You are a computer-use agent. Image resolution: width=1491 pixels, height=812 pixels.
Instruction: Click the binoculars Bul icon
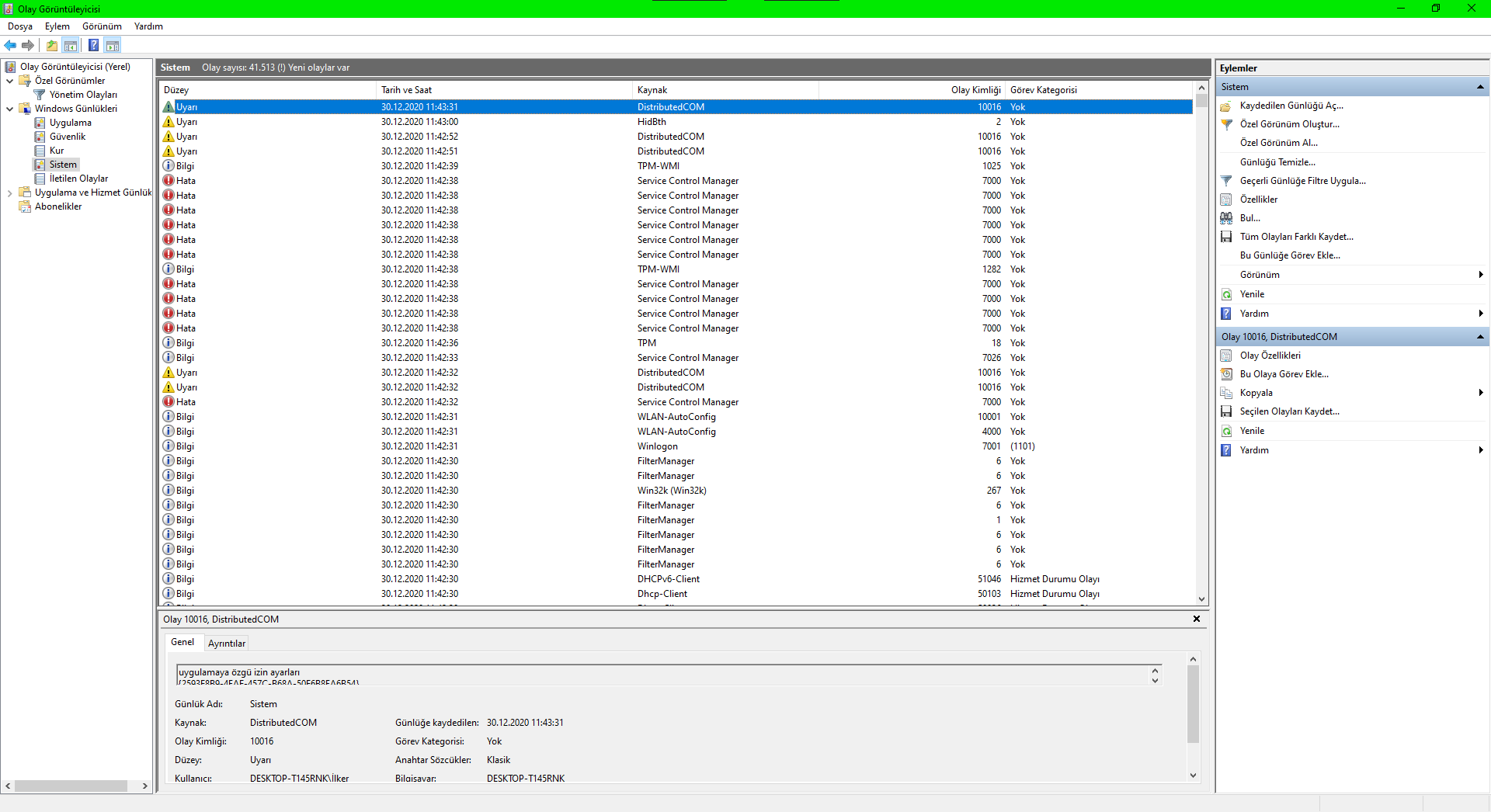pos(1227,218)
